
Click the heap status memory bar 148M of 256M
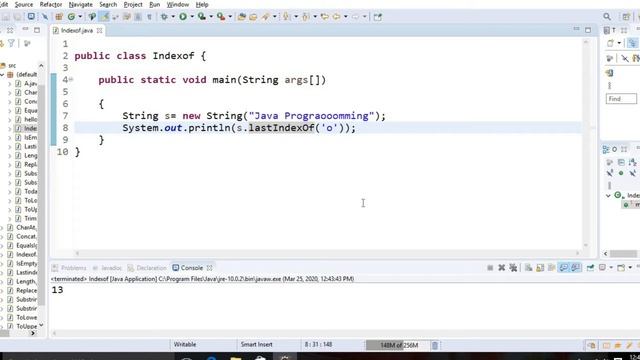(x=398, y=345)
